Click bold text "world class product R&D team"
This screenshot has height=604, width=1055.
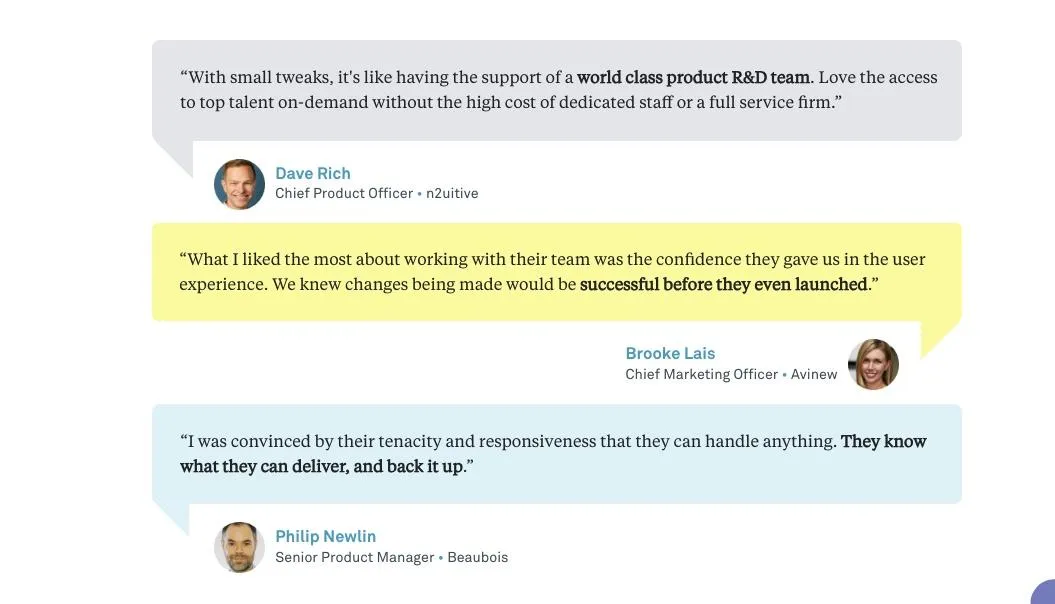[x=693, y=77]
